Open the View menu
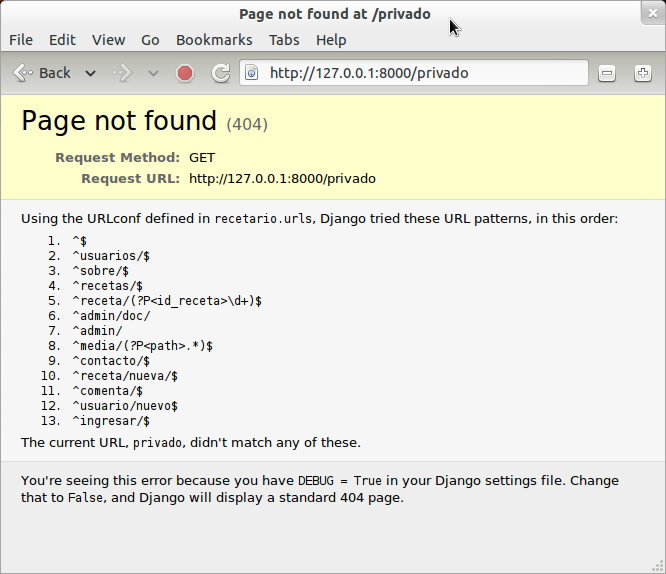Viewport: 666px width, 574px height. coord(109,40)
